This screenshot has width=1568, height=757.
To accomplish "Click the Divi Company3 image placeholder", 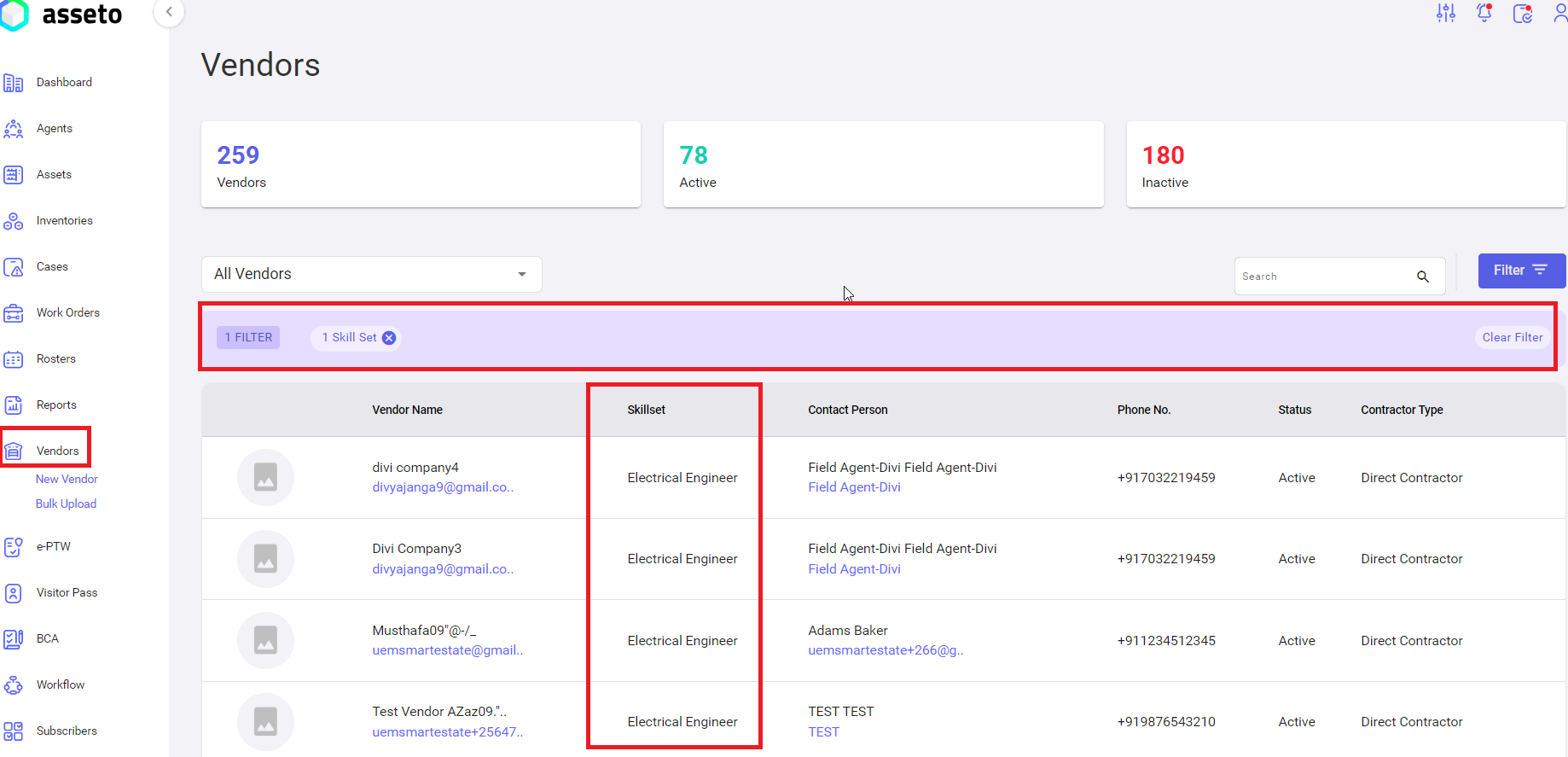I will tap(266, 559).
